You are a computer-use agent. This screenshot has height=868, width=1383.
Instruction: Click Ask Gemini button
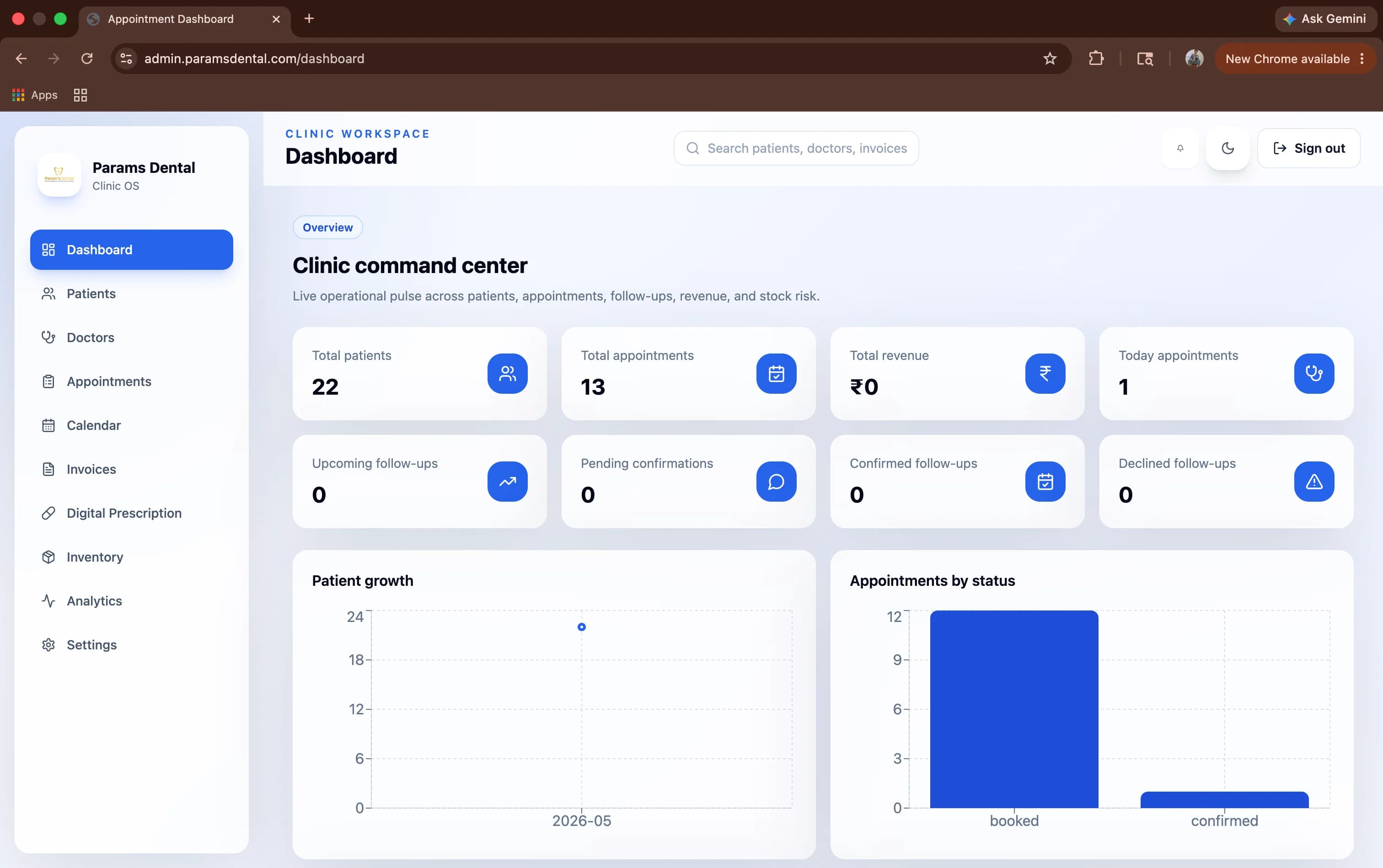click(x=1325, y=19)
